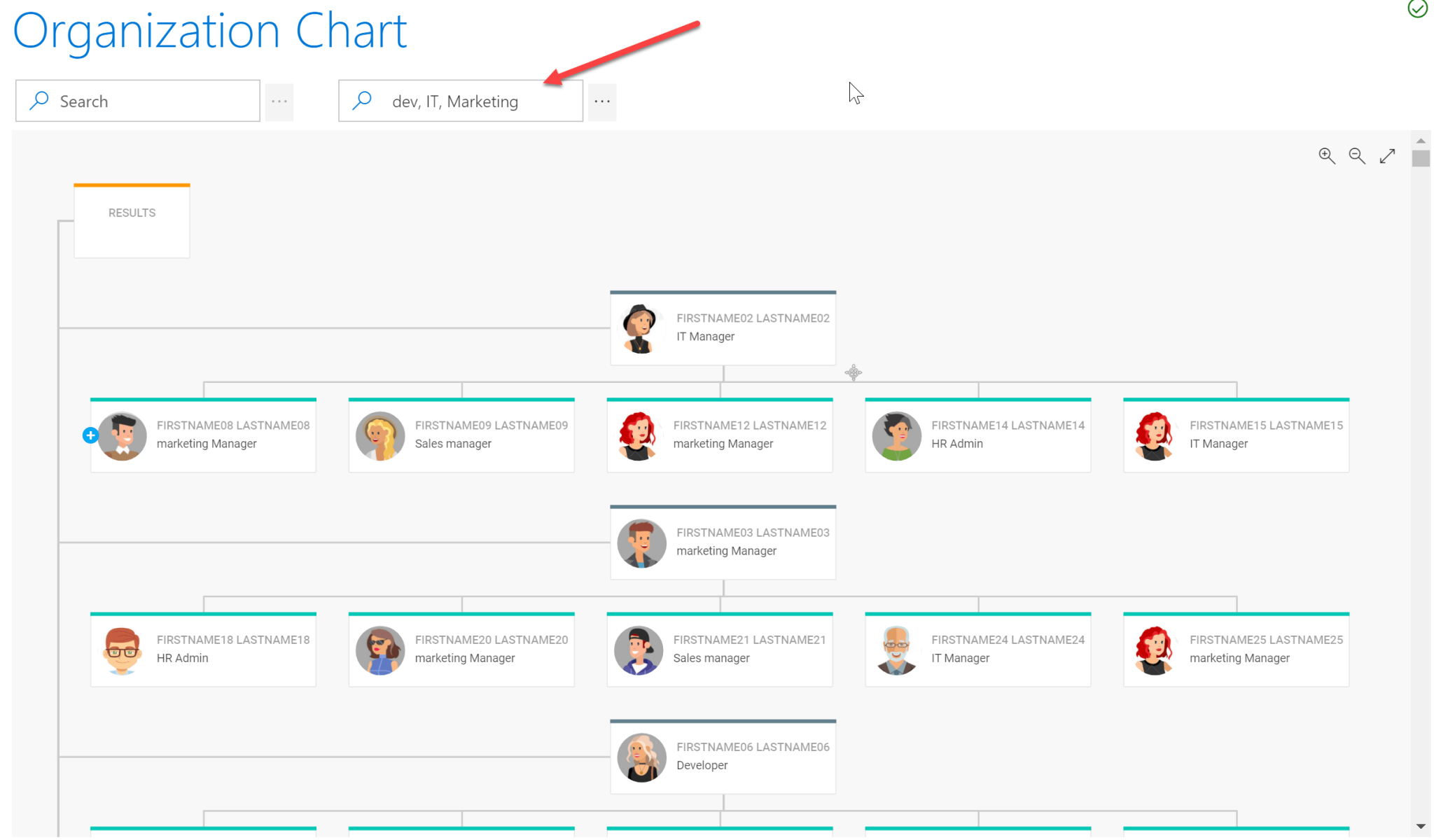This screenshot has height=840, width=1434.
Task: Open the ellipsis menu beside the filter box
Action: 601,101
